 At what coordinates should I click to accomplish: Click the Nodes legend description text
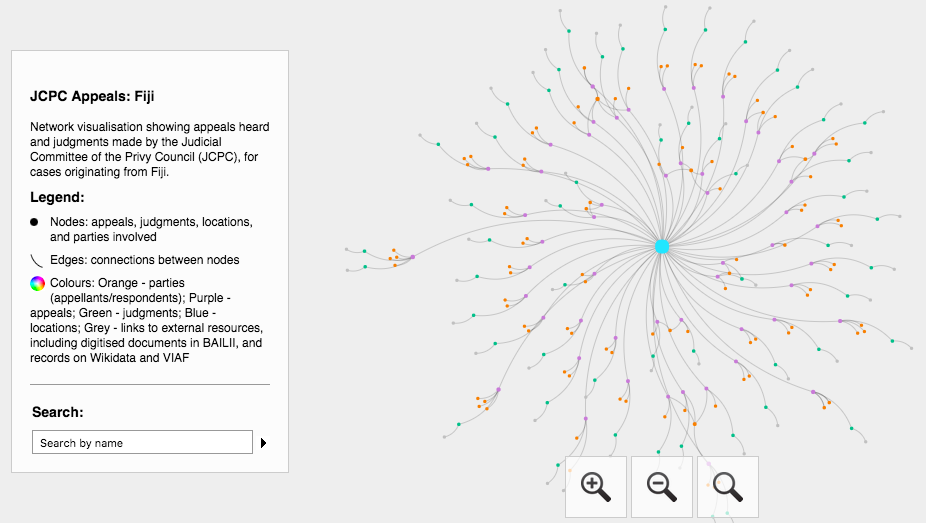pyautogui.click(x=151, y=229)
